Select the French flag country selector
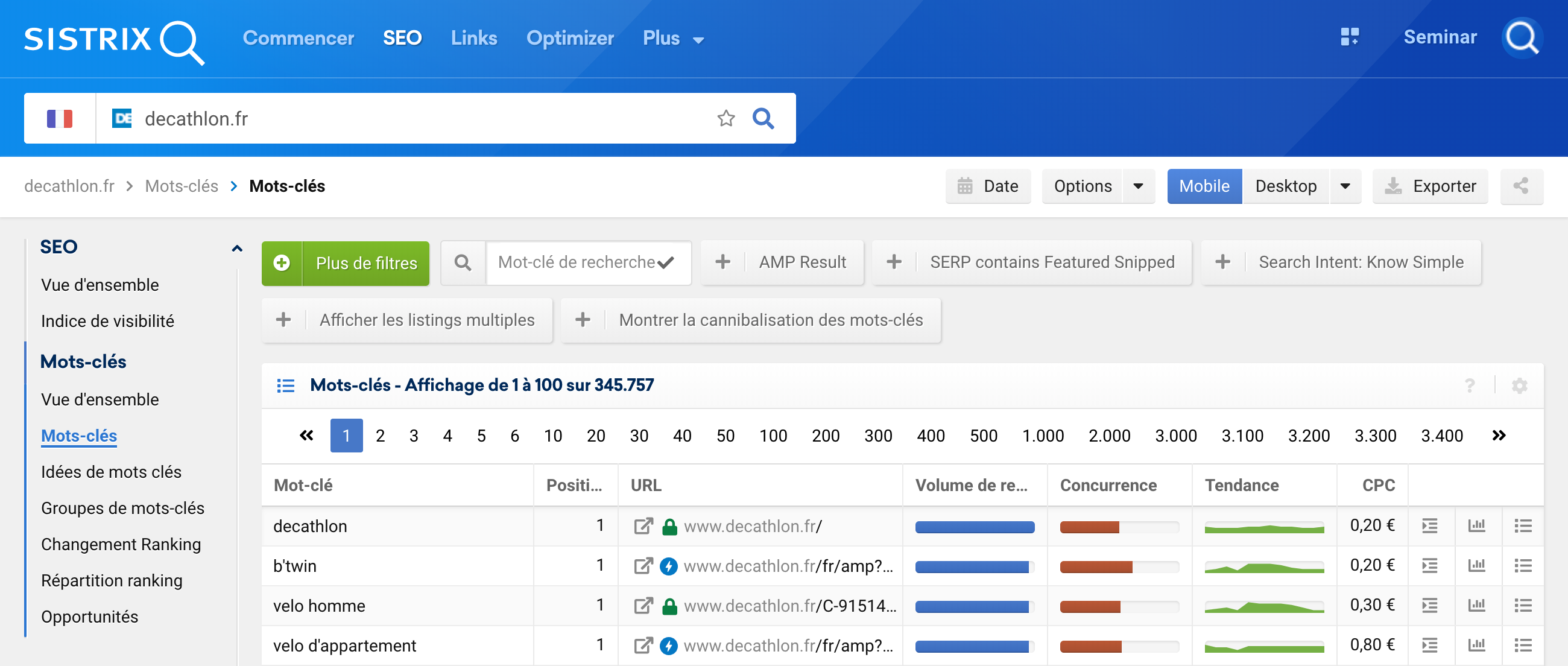1568x666 pixels. pyautogui.click(x=60, y=118)
